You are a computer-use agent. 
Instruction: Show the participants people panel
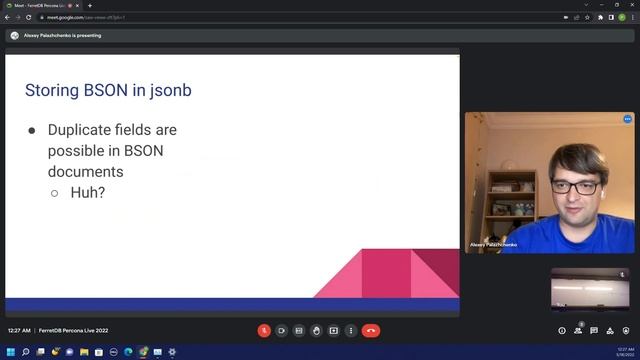click(578, 331)
